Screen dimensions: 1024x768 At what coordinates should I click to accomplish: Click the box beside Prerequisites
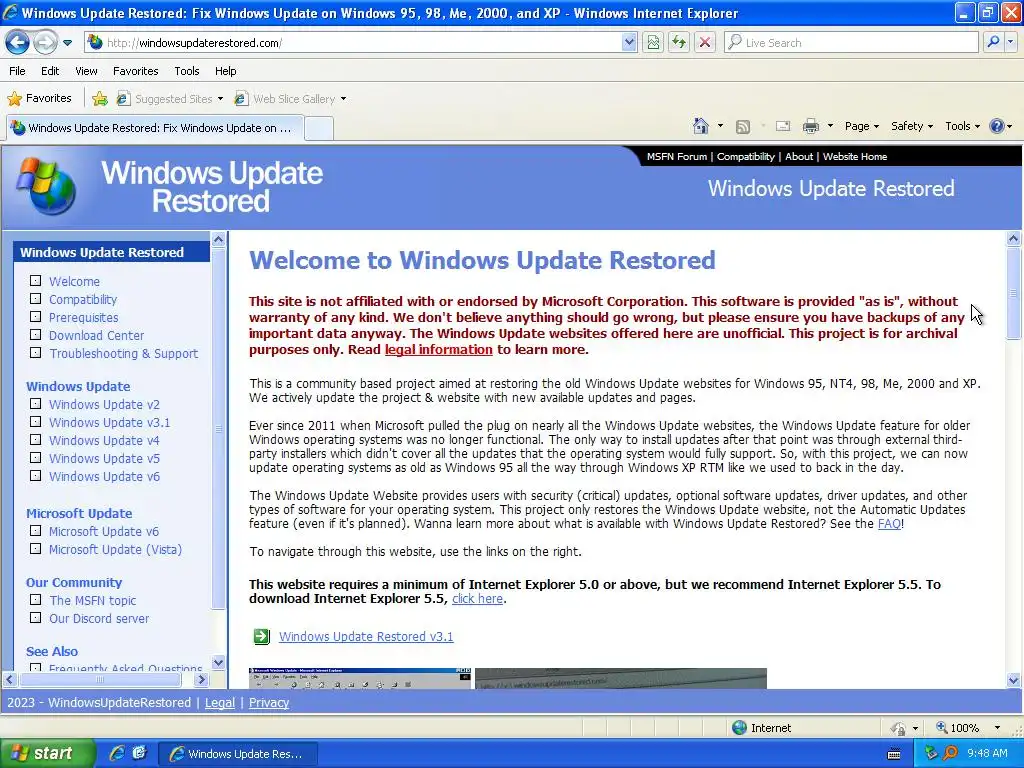coord(35,317)
